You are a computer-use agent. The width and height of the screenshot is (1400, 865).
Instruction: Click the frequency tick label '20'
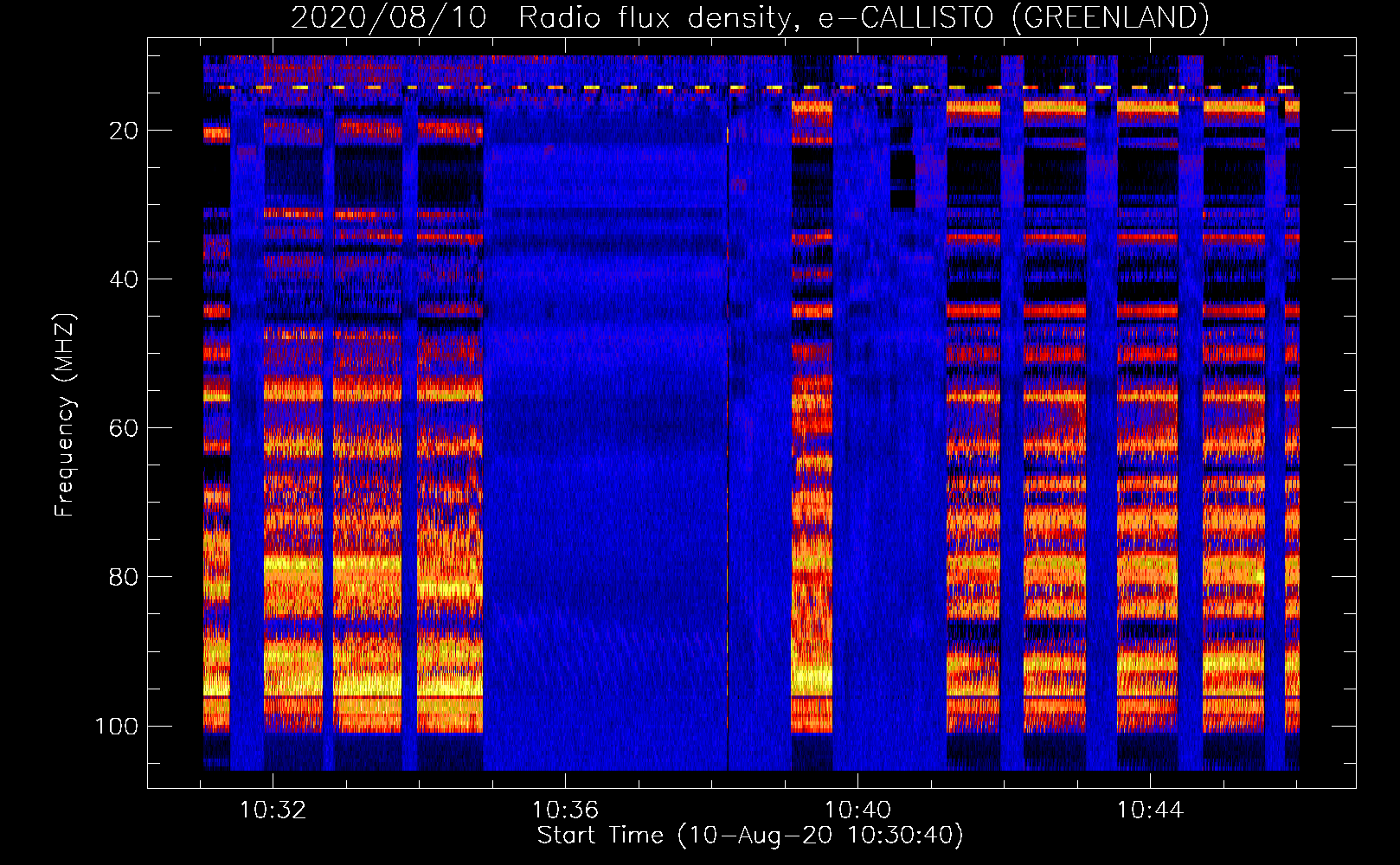coord(124,131)
